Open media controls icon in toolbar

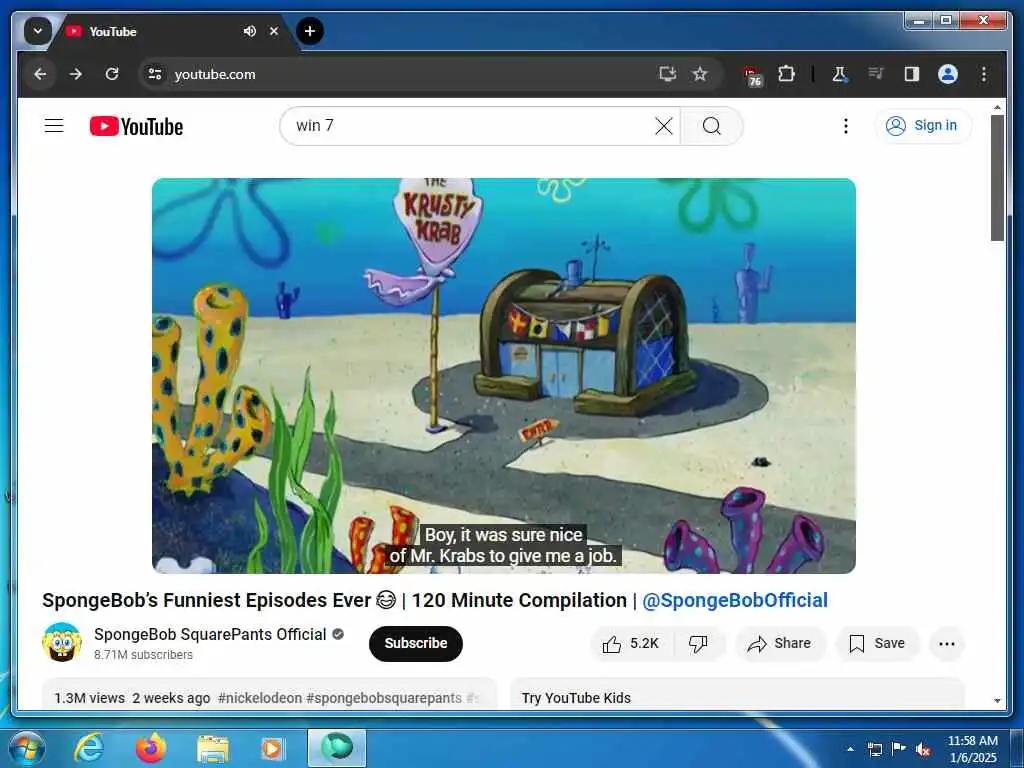(876, 74)
